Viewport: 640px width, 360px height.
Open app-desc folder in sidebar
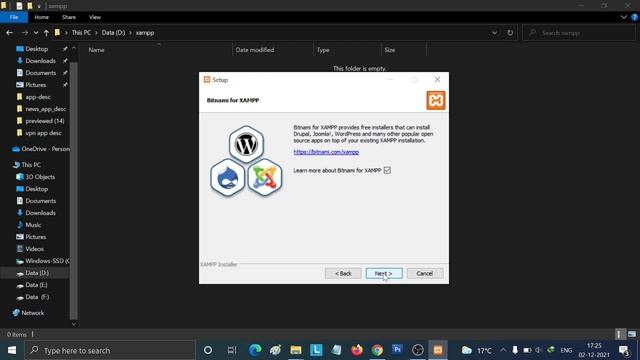(38, 97)
